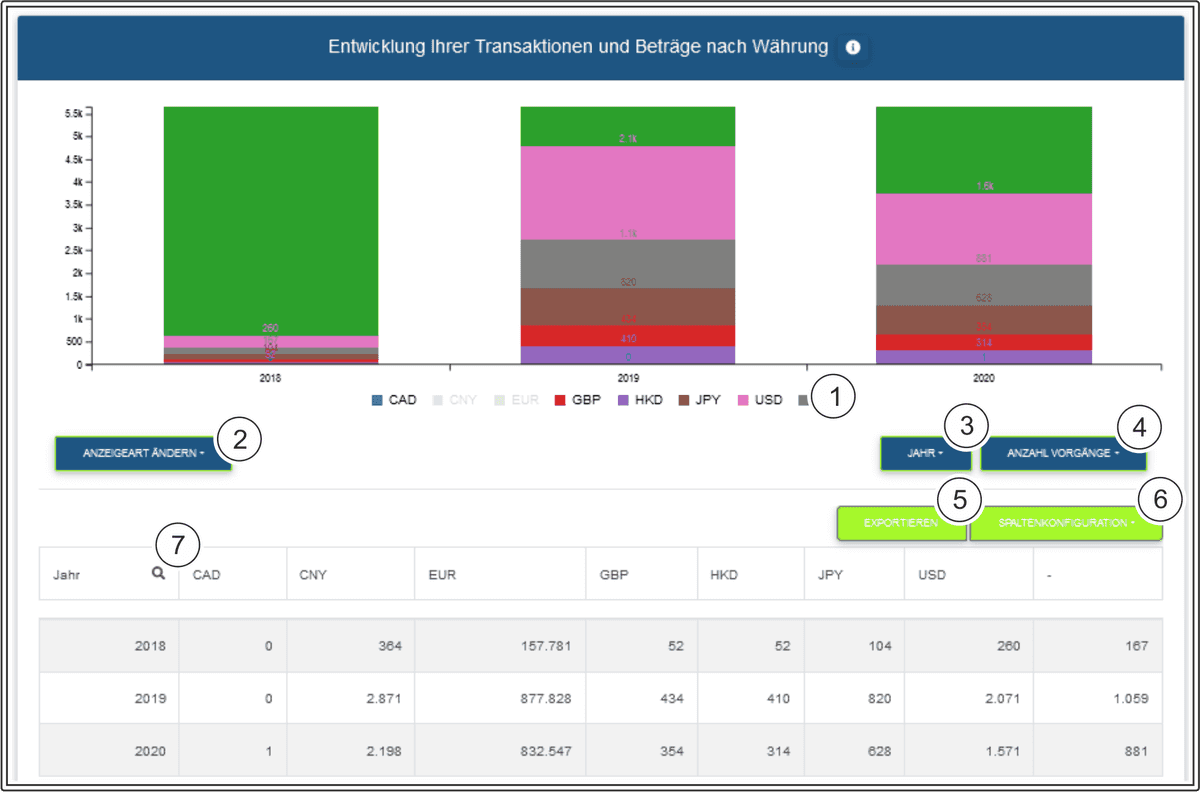The height and width of the screenshot is (792, 1200).
Task: Select the grey segment in the 2020 bar
Action: click(x=983, y=284)
